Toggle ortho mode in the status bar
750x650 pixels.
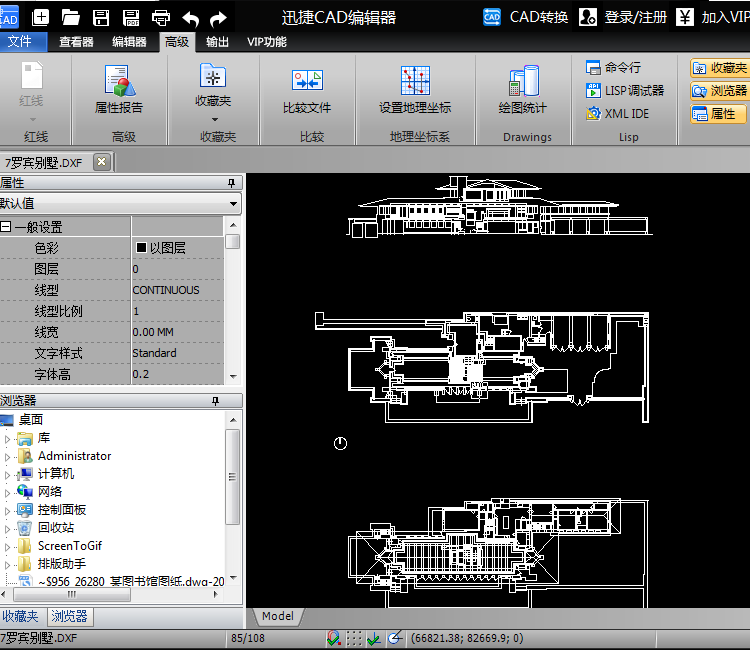pyautogui.click(x=374, y=638)
